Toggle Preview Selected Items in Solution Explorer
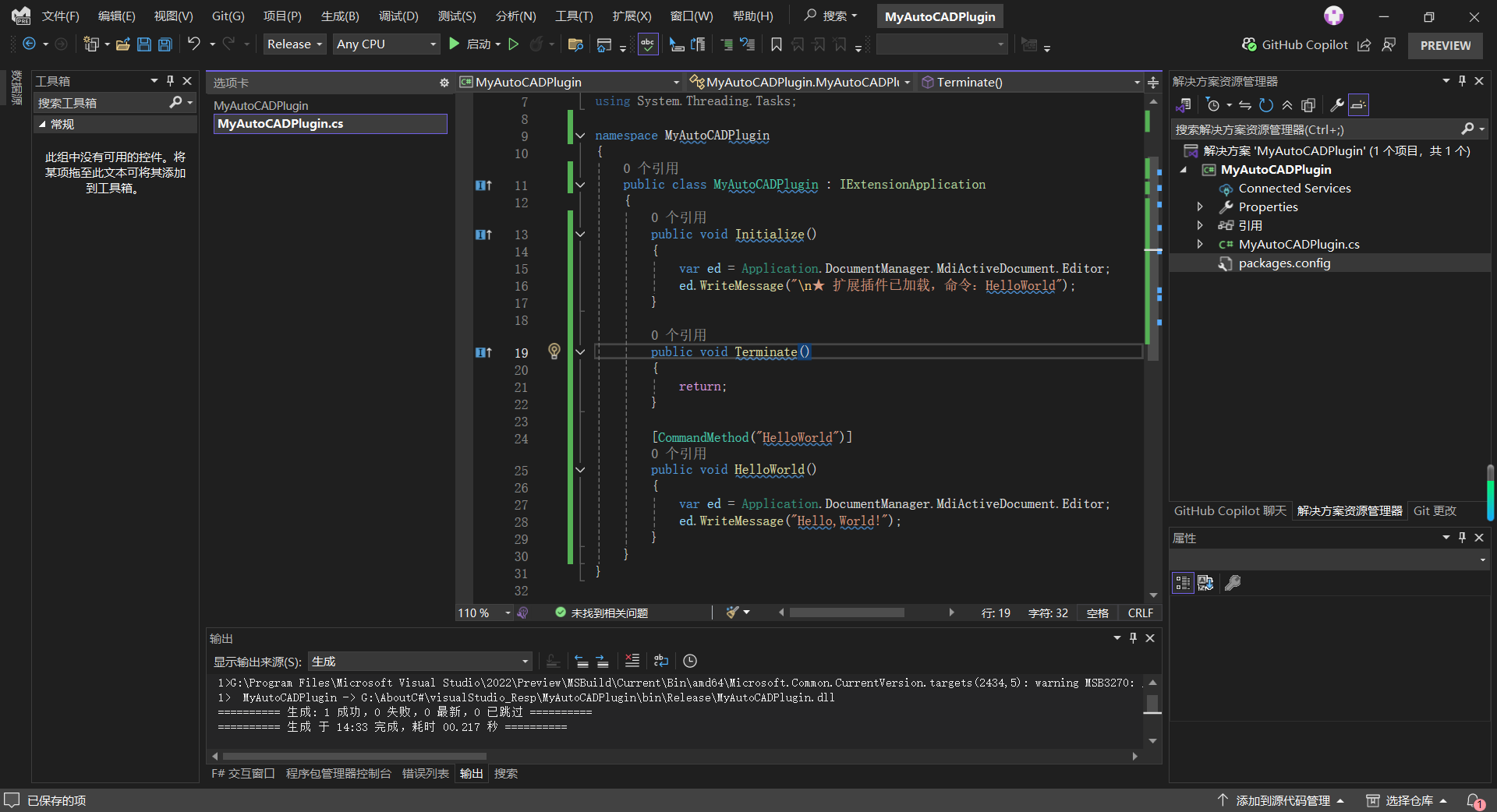Screen dimensions: 1497x812 pyautogui.click(x=1358, y=105)
